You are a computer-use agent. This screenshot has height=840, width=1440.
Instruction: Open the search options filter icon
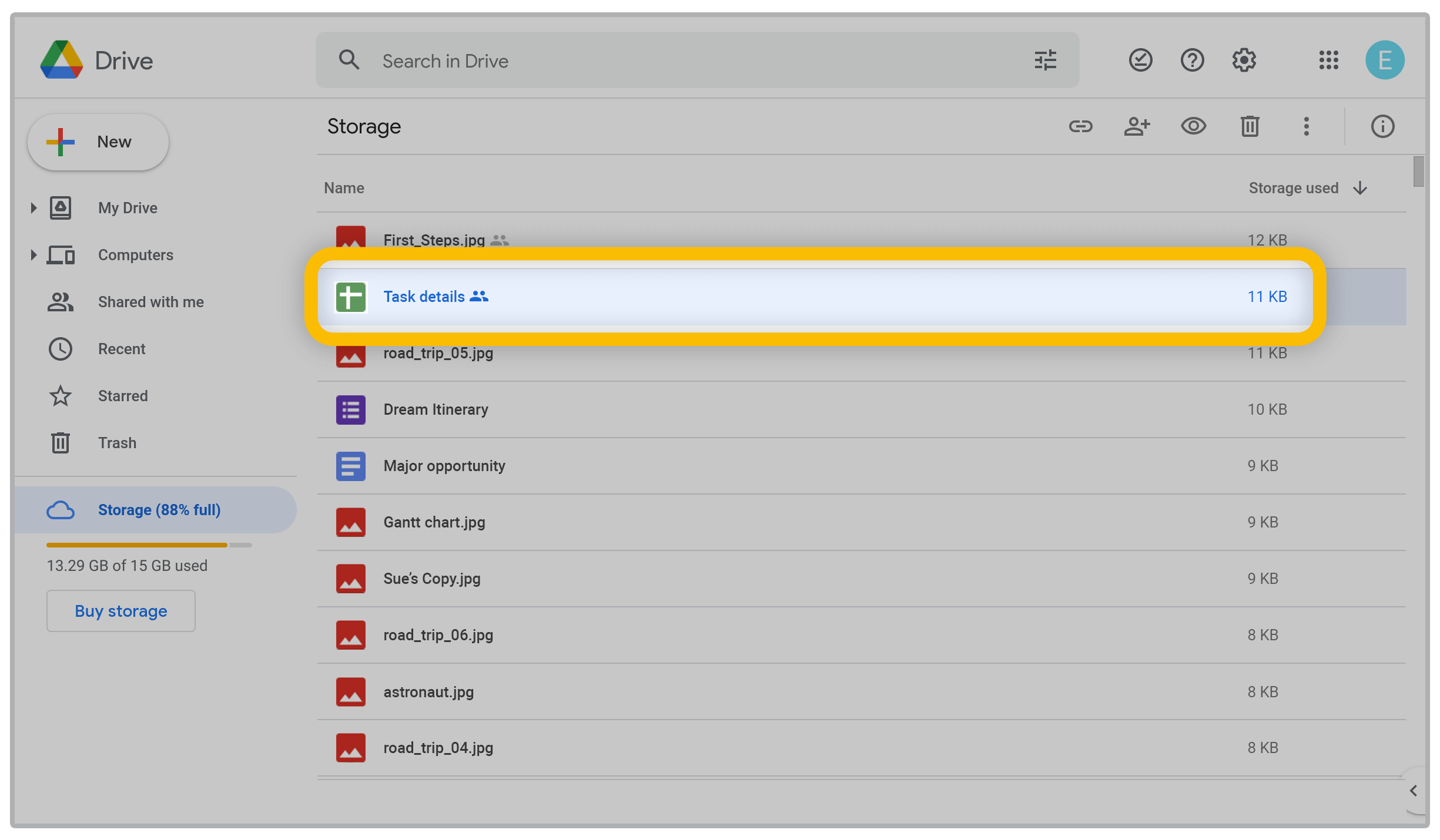point(1045,61)
